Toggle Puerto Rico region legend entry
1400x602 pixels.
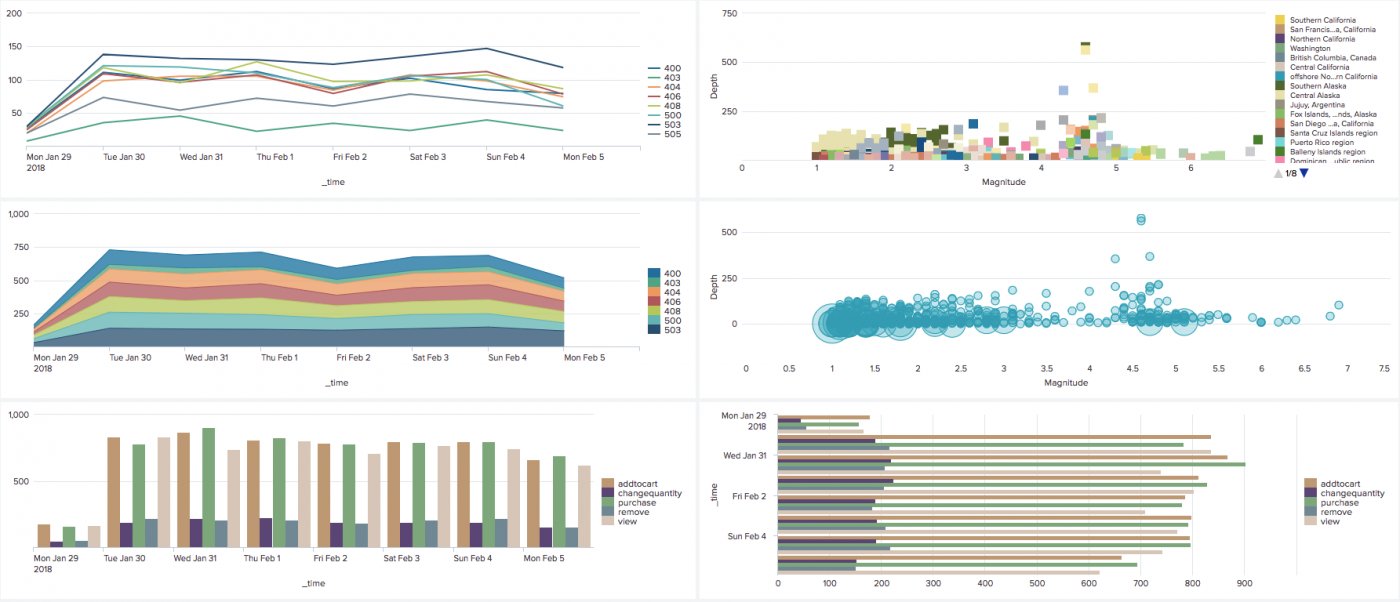pos(1319,142)
